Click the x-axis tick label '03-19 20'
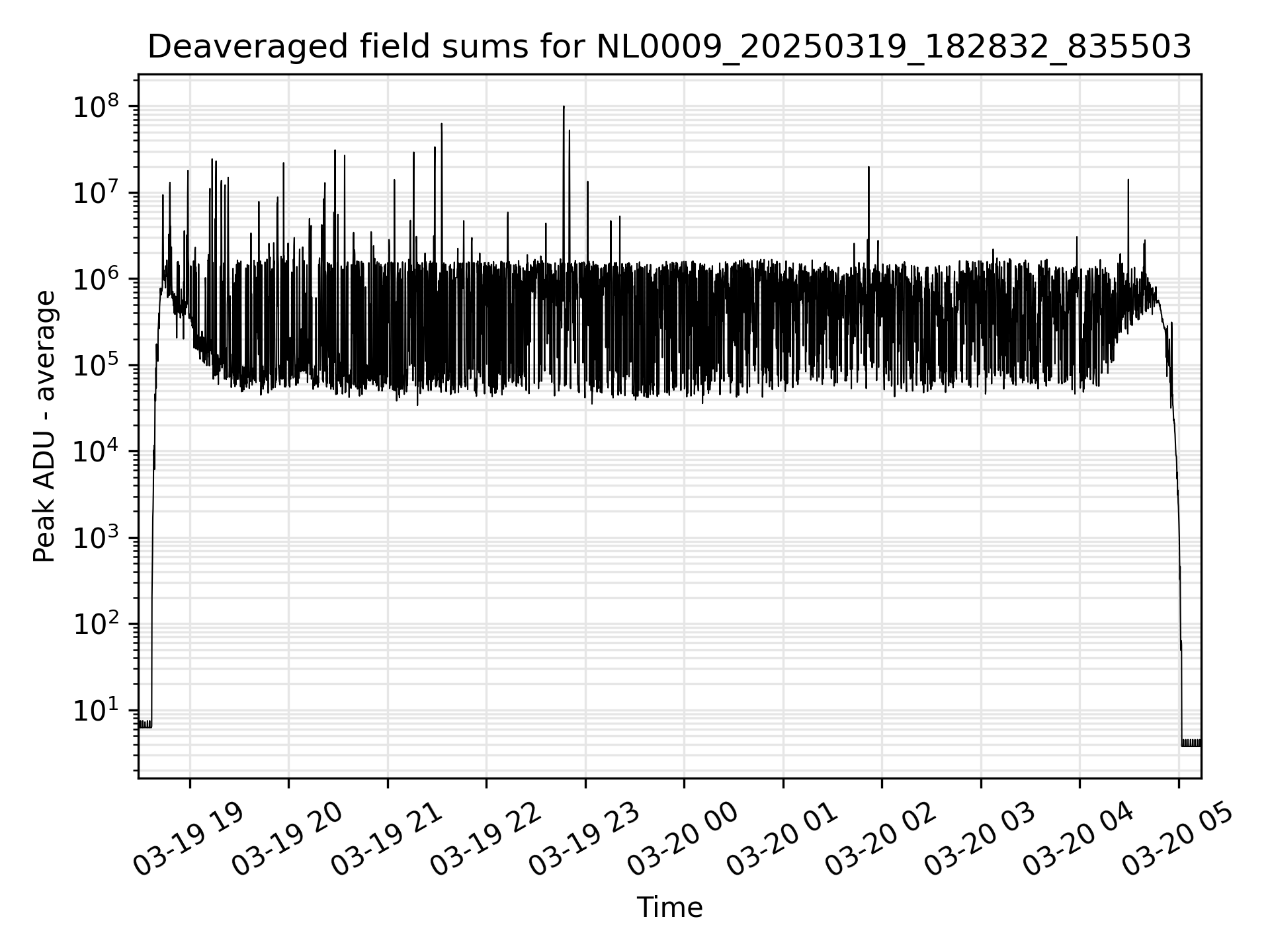 click(x=288, y=840)
